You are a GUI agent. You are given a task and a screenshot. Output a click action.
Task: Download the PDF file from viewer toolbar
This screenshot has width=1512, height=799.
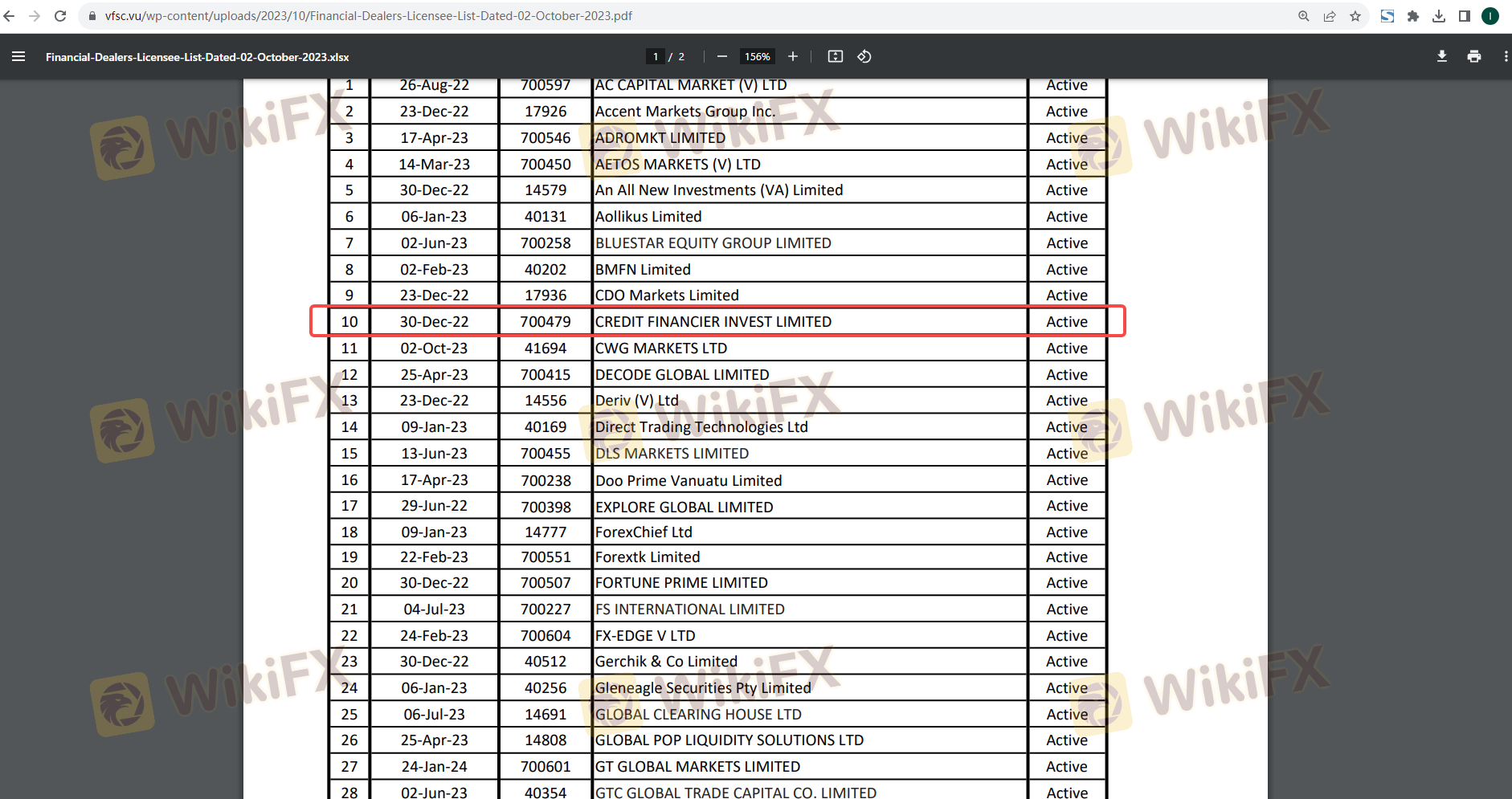pos(1442,56)
